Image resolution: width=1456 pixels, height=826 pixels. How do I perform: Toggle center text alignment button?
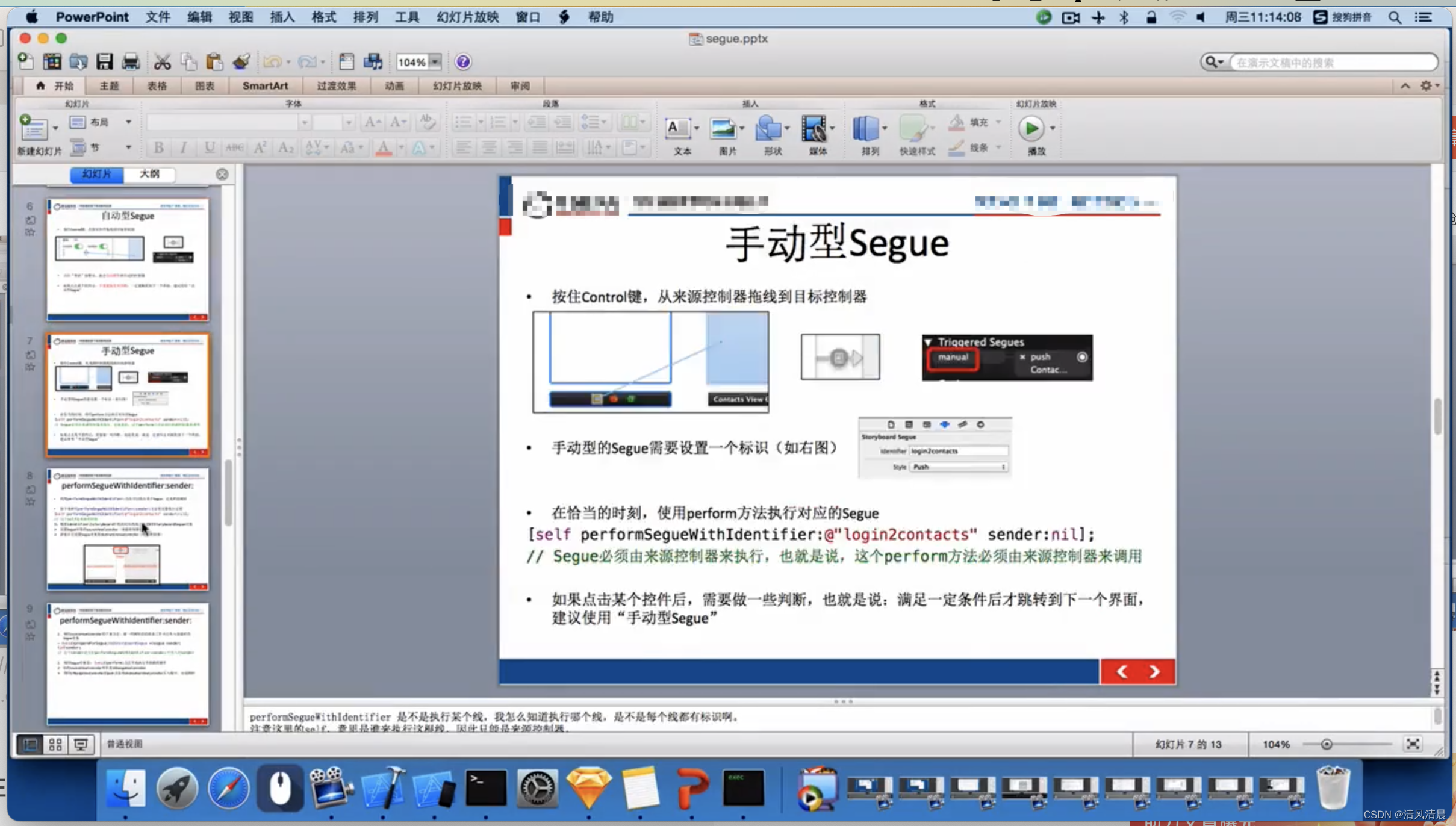[489, 147]
